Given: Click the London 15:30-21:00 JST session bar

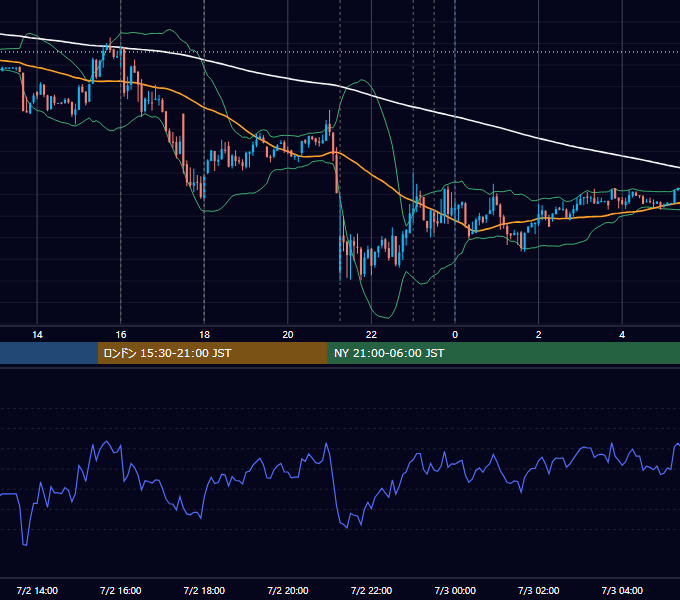Looking at the screenshot, I should tap(212, 353).
